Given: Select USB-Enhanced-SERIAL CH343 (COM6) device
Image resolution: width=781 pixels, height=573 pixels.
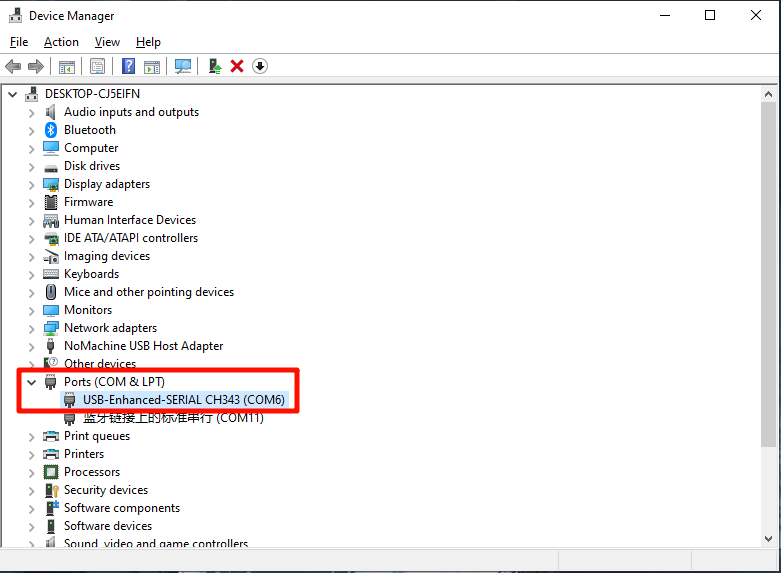Looking at the screenshot, I should 183,400.
